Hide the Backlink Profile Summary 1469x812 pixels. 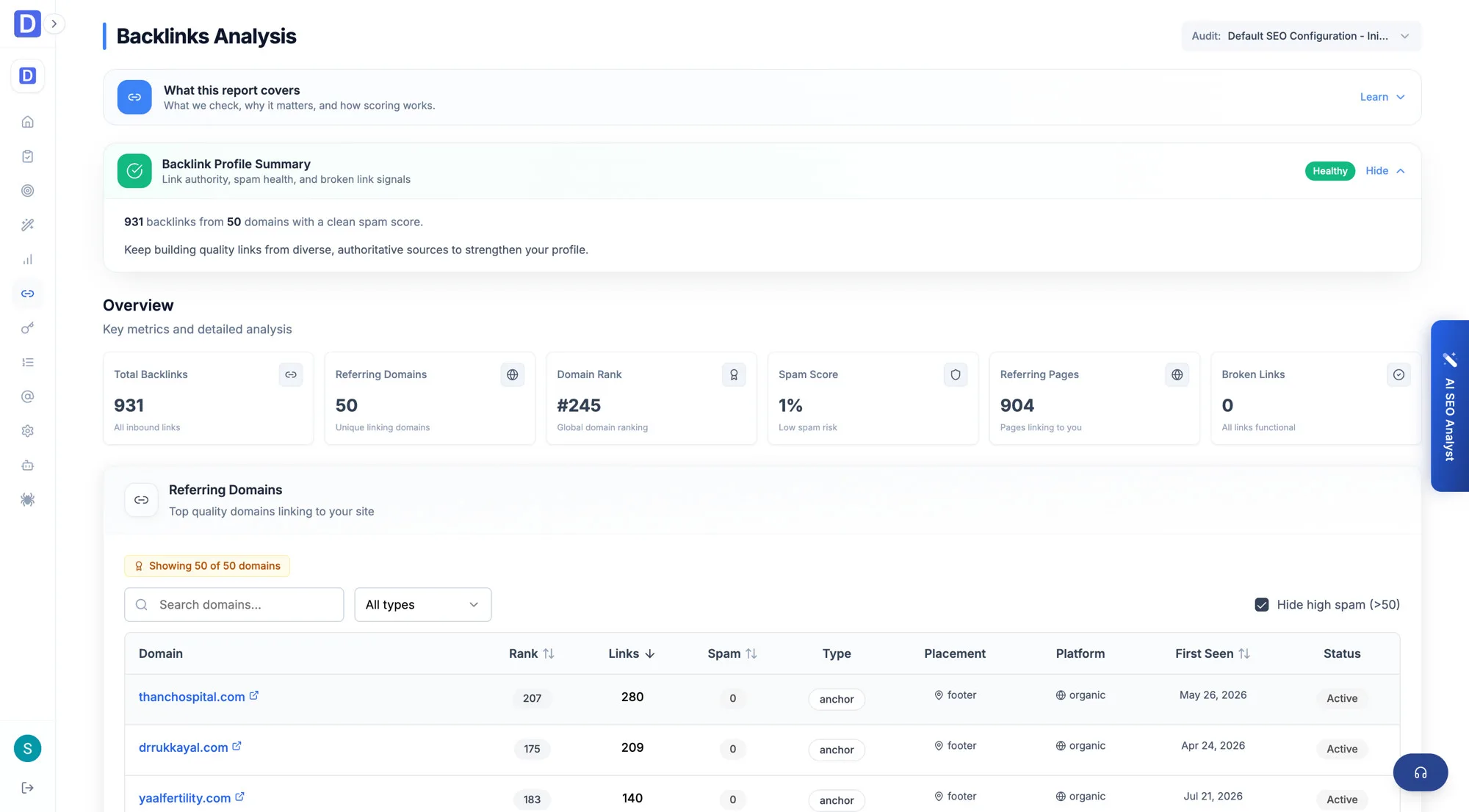1385,171
